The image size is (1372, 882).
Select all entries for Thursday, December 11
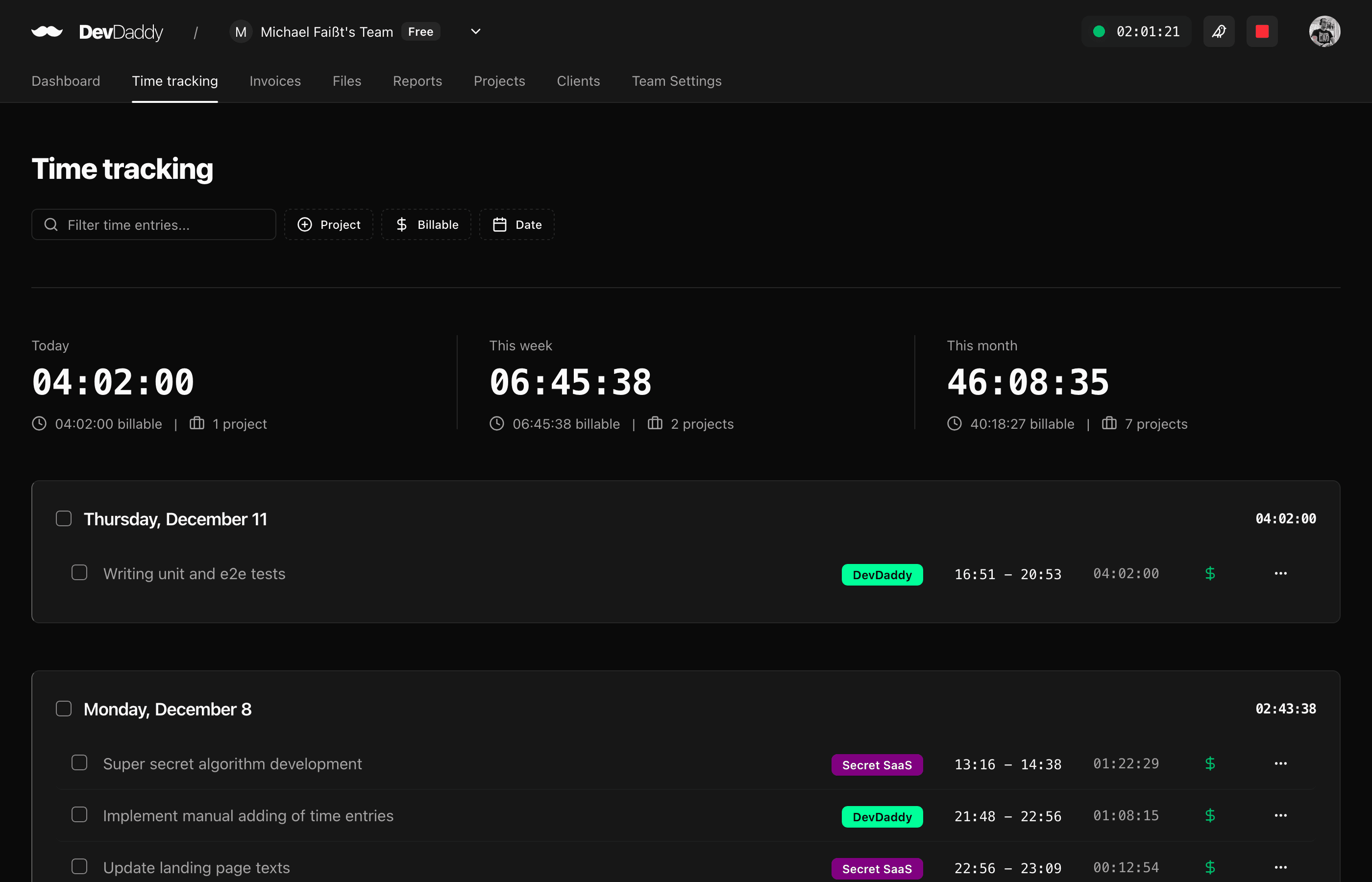(64, 518)
